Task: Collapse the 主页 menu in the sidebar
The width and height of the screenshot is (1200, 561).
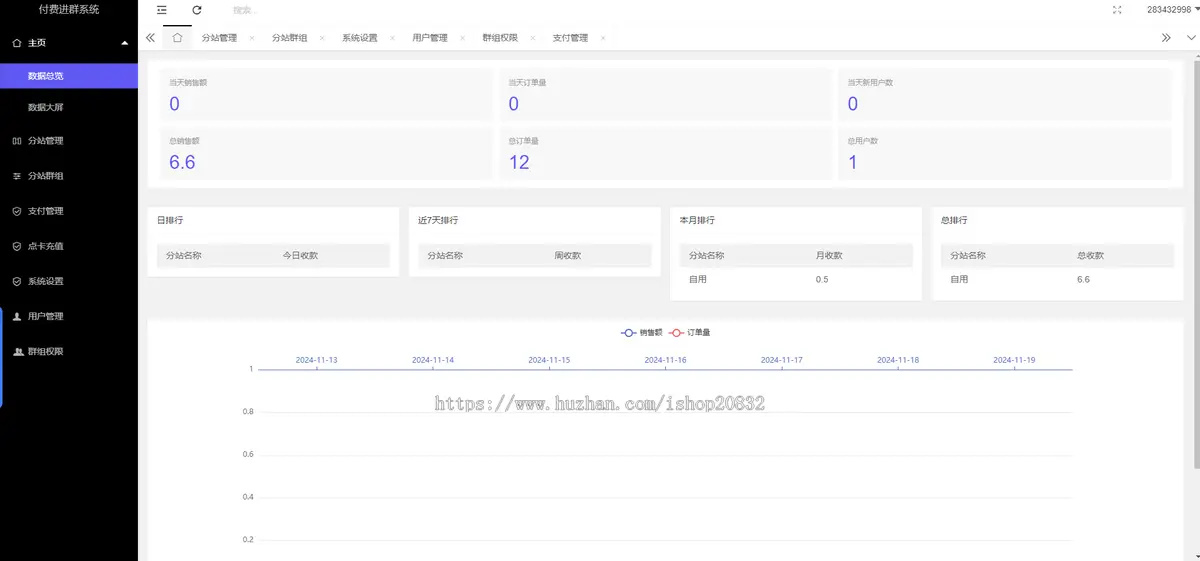Action: [124, 43]
